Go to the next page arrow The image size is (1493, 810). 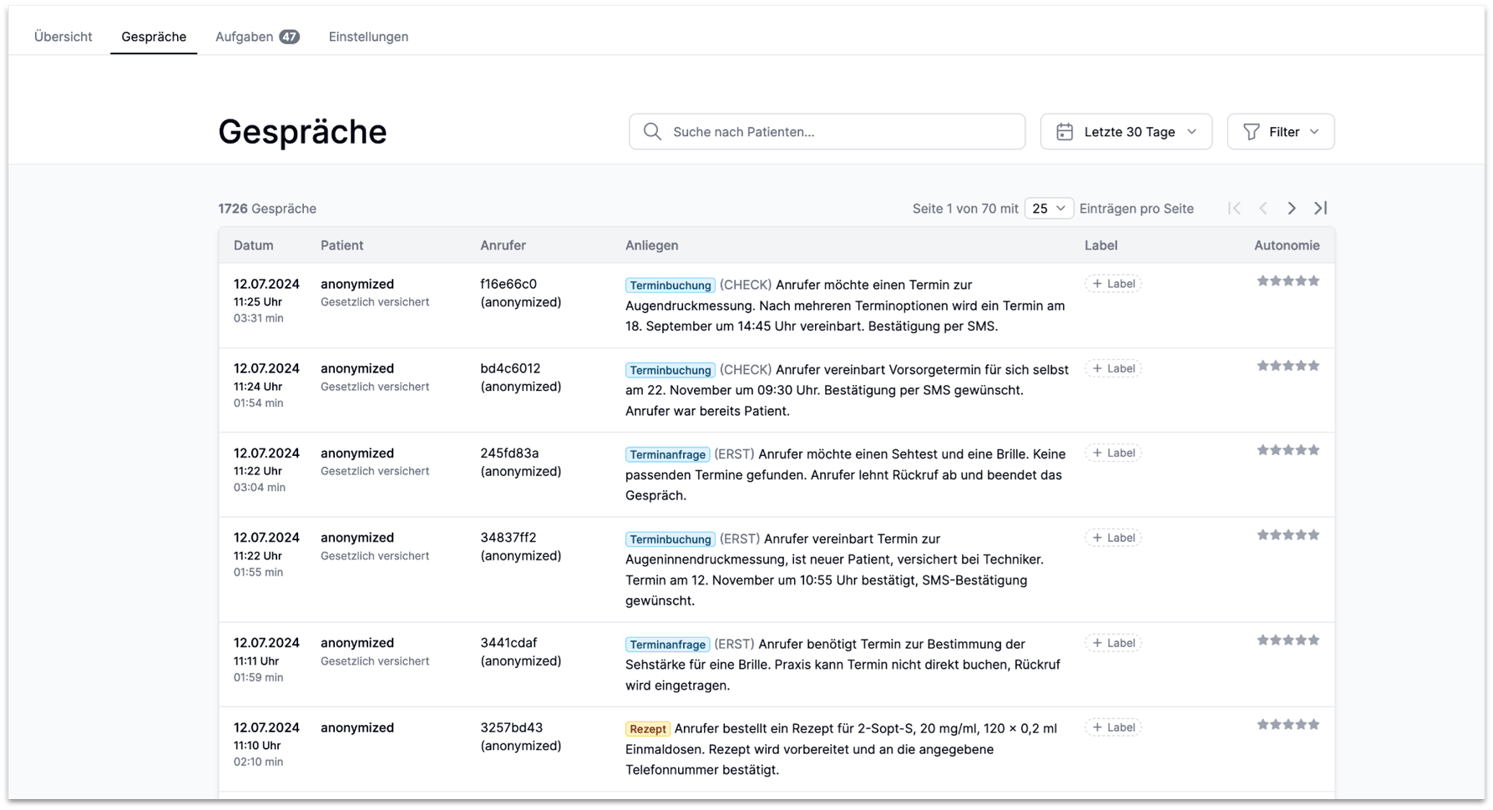(1291, 208)
